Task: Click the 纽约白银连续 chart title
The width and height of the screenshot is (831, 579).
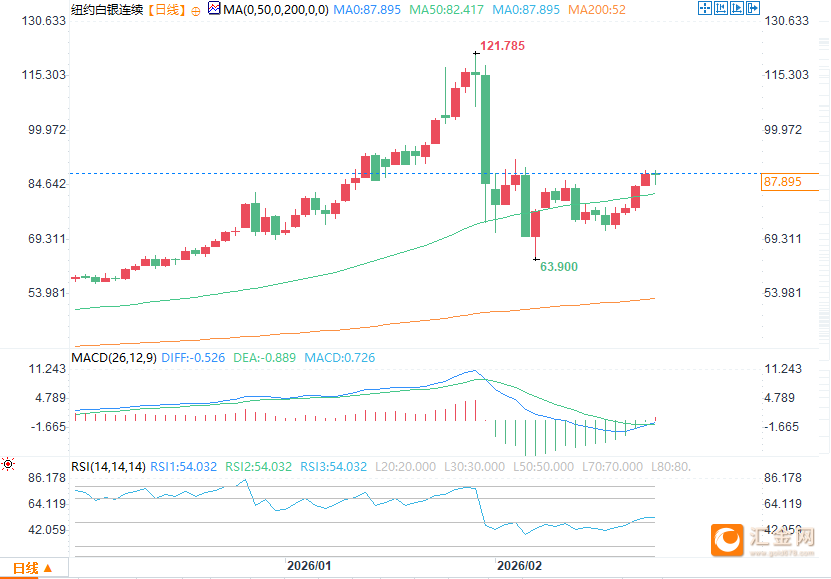Action: (107, 10)
